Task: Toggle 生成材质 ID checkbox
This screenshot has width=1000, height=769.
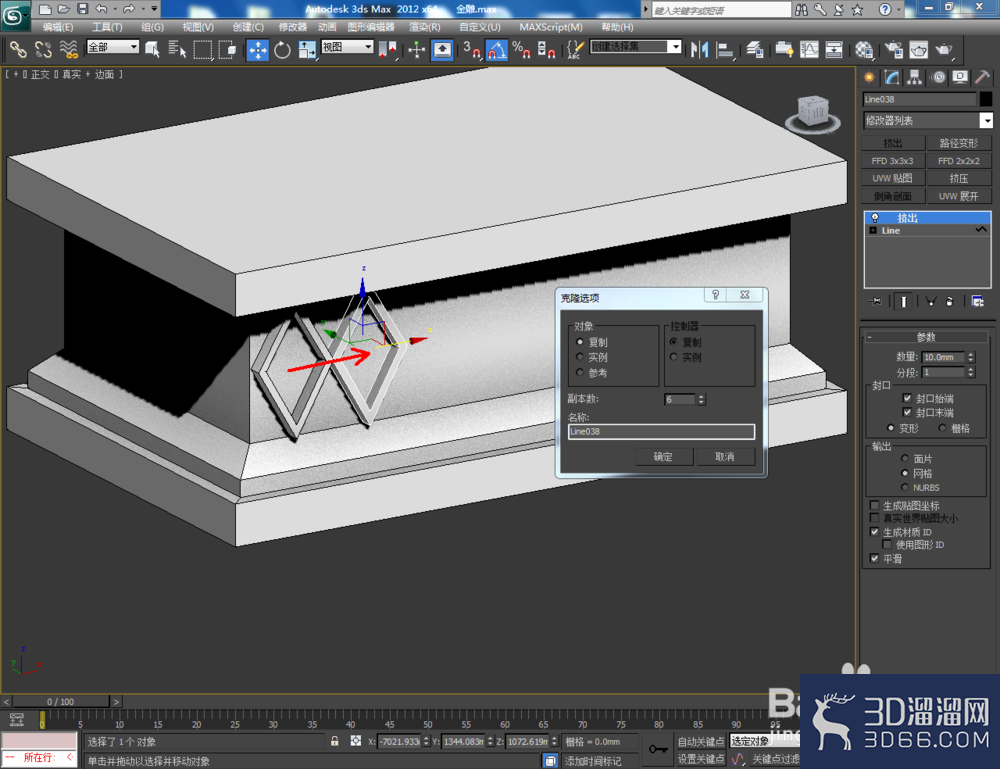Action: [874, 532]
